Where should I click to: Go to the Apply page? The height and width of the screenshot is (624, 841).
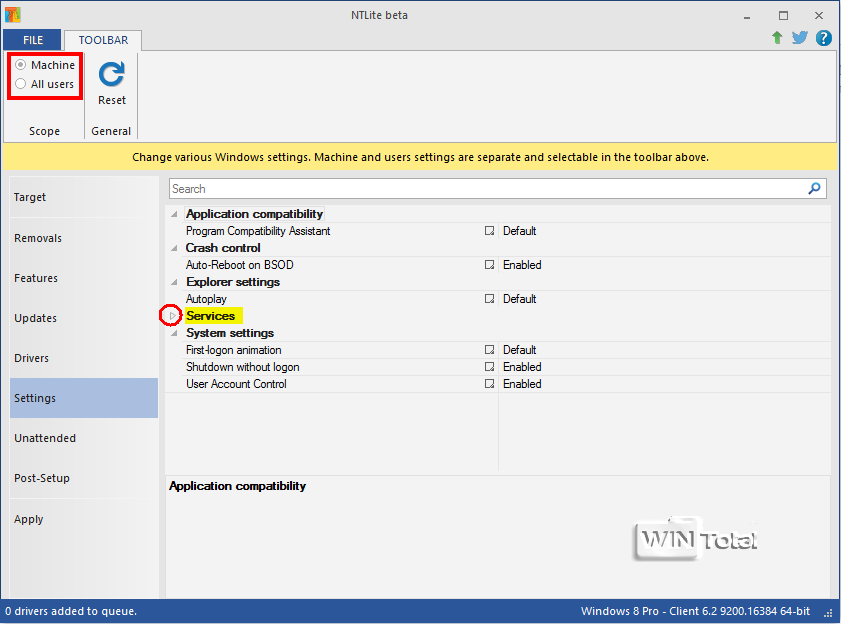[x=84, y=519]
